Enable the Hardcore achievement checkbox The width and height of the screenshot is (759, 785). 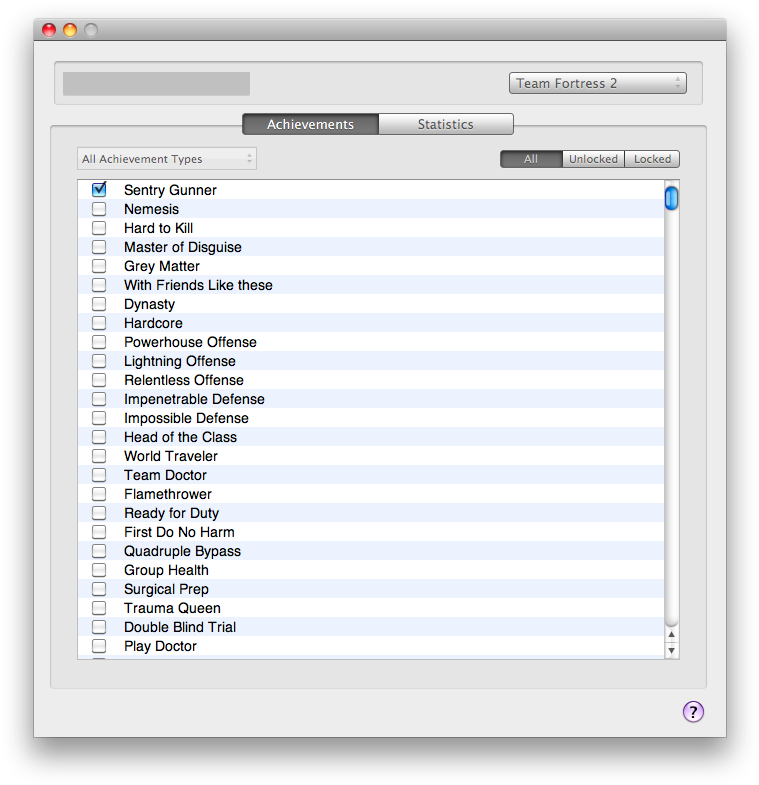[x=99, y=323]
